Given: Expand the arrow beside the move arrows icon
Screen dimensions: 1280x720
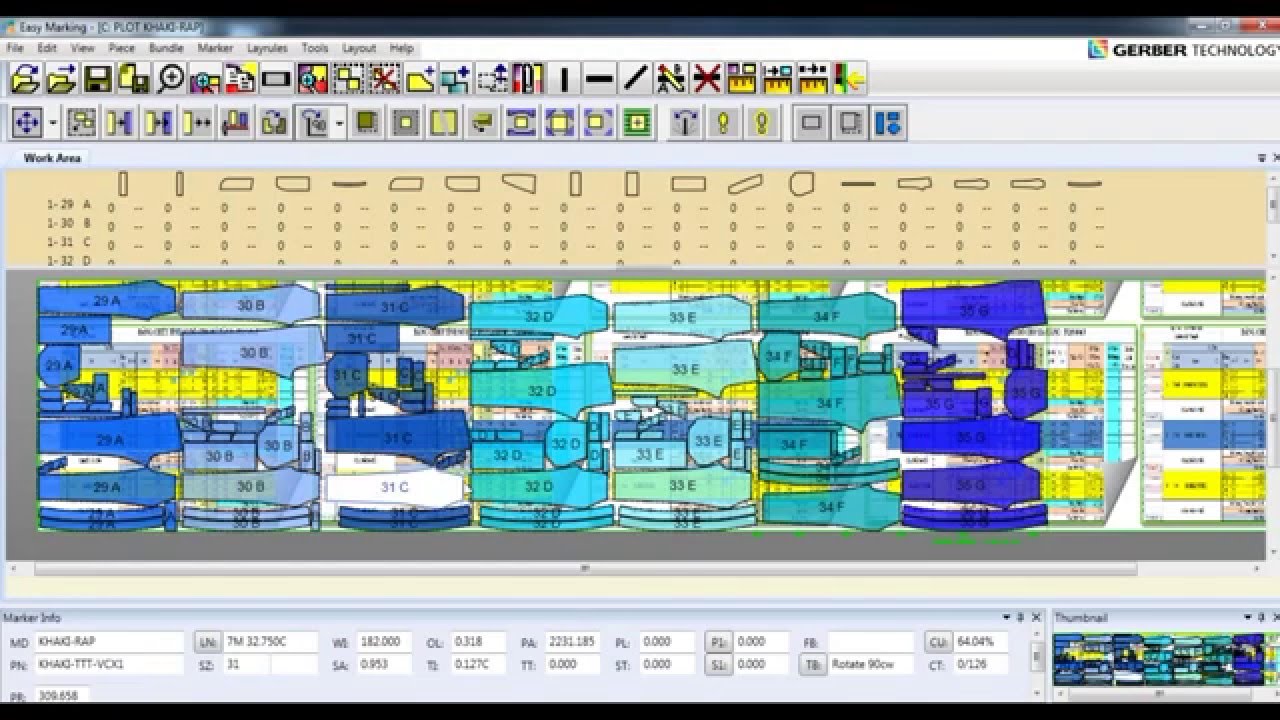Looking at the screenshot, I should click(53, 123).
